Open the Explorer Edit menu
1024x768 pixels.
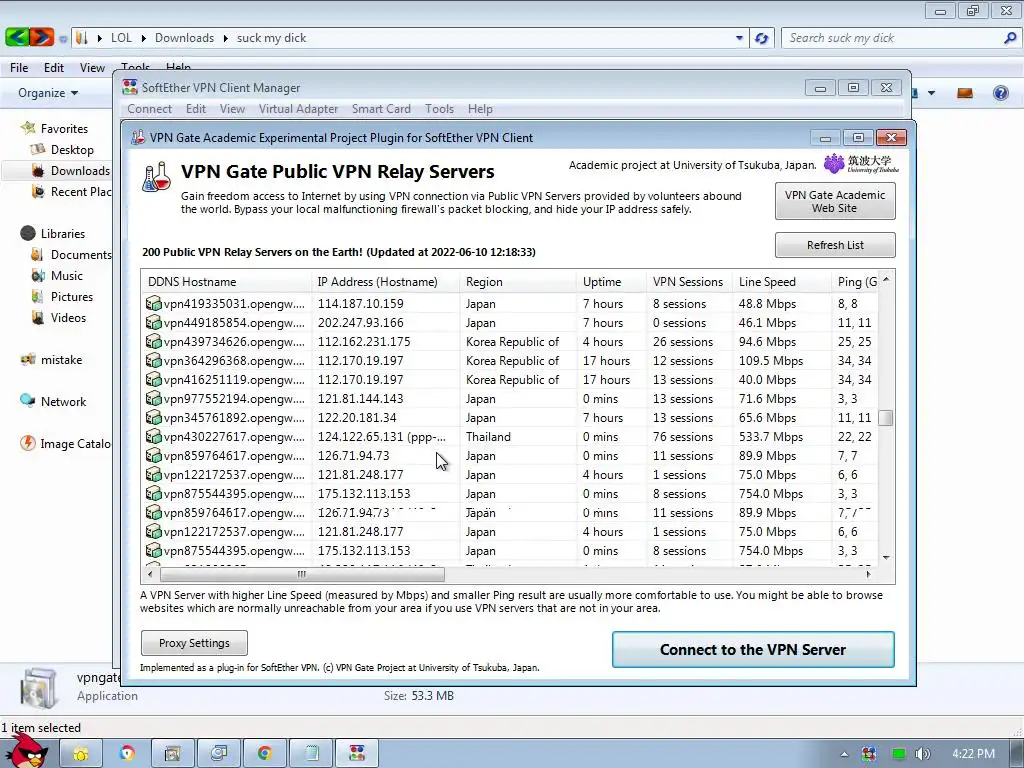(54, 67)
